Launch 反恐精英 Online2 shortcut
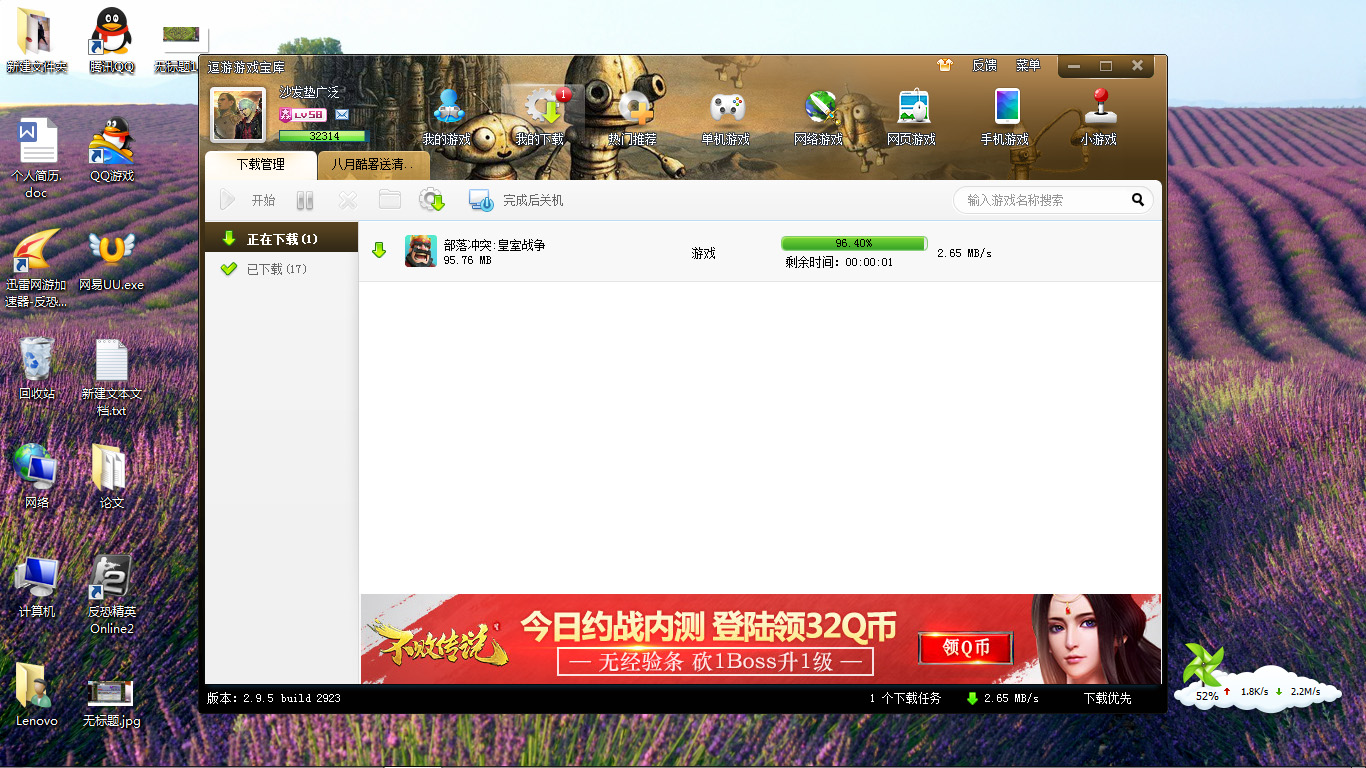1366x768 pixels. click(x=111, y=595)
